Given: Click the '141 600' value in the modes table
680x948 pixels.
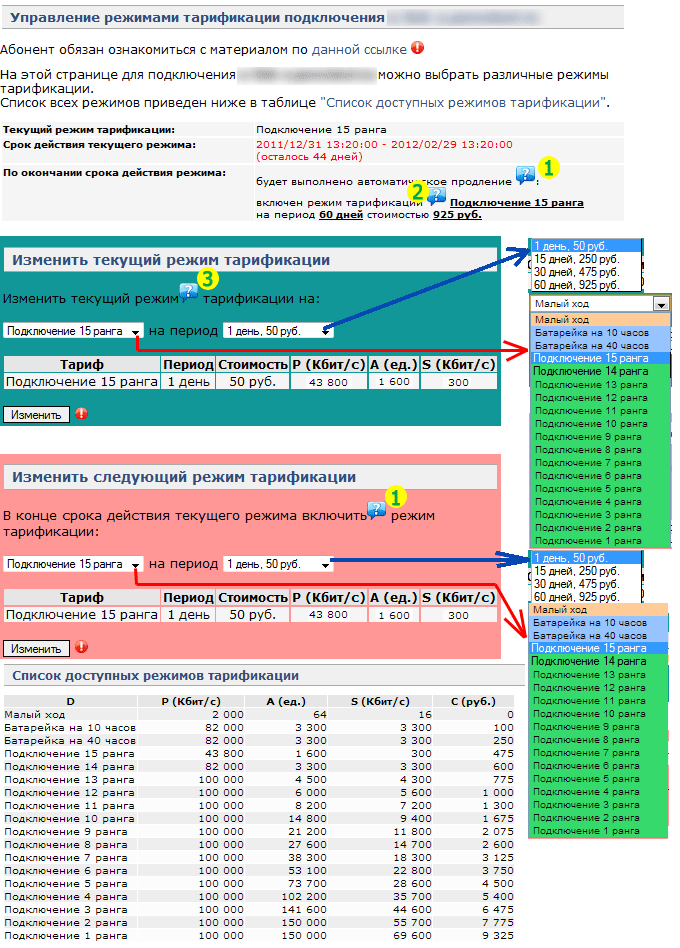Looking at the screenshot, I should pos(304,909).
